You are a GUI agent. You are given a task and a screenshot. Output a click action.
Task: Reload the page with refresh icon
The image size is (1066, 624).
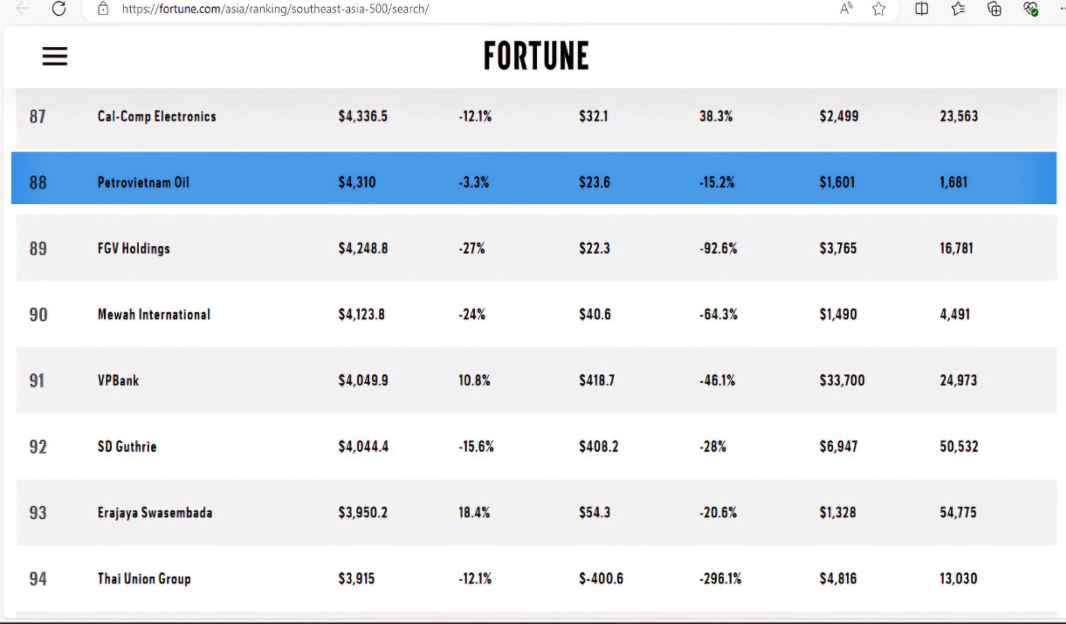point(59,9)
